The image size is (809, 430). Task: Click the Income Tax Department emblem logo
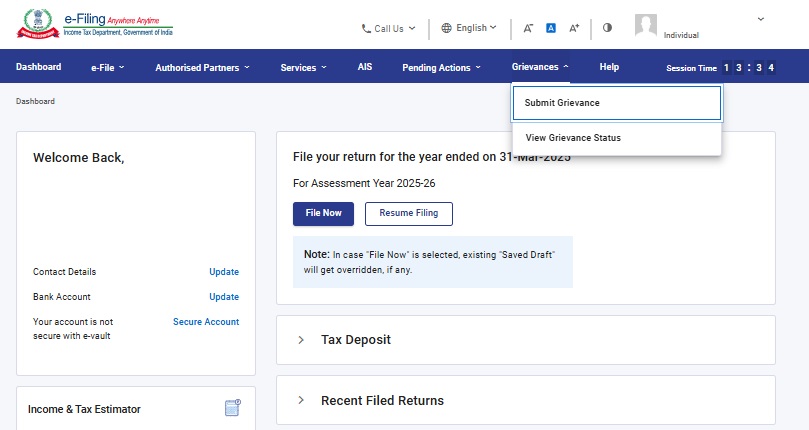(x=38, y=24)
